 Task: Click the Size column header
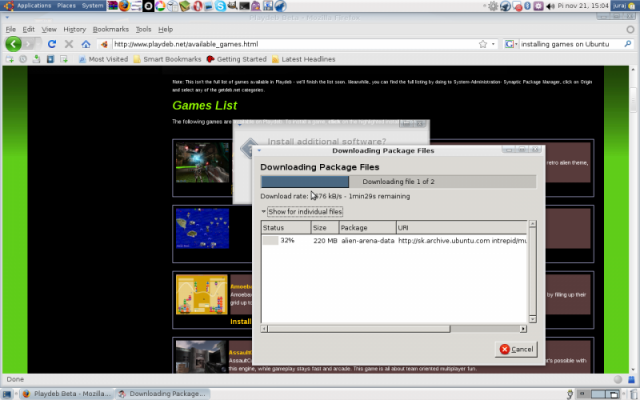point(325,228)
